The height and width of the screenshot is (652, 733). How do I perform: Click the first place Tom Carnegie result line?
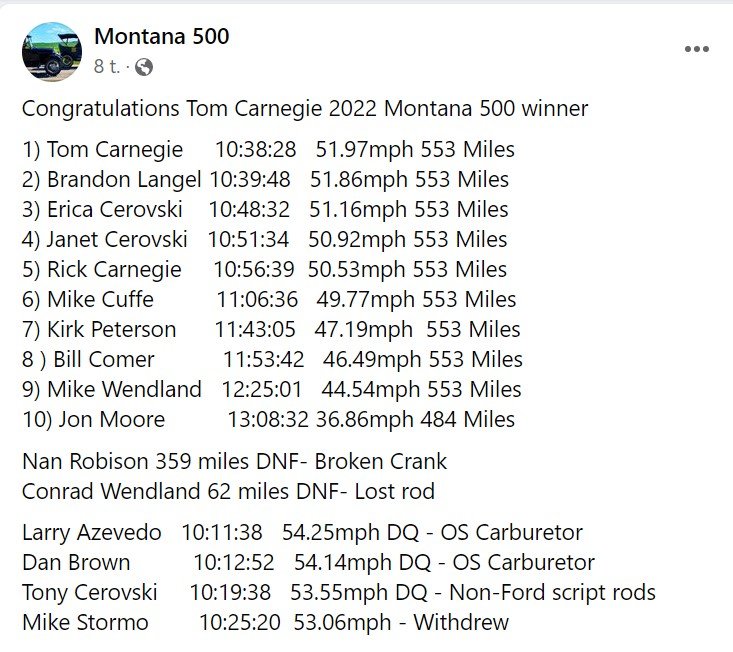[268, 150]
